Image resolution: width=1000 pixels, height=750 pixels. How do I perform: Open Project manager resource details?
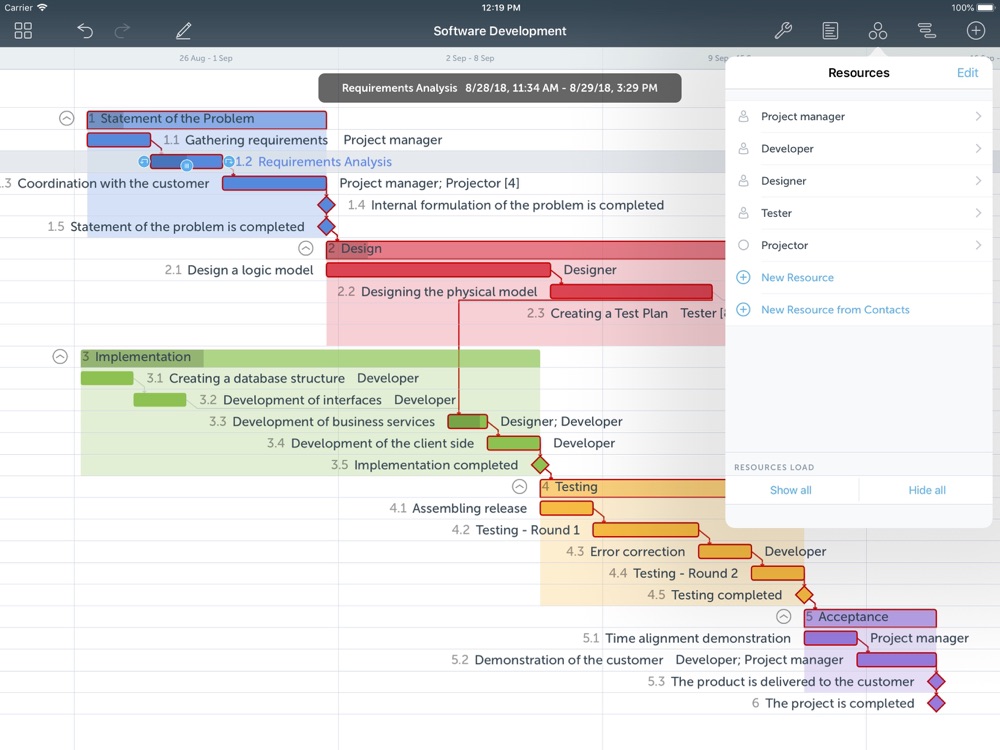pos(858,117)
